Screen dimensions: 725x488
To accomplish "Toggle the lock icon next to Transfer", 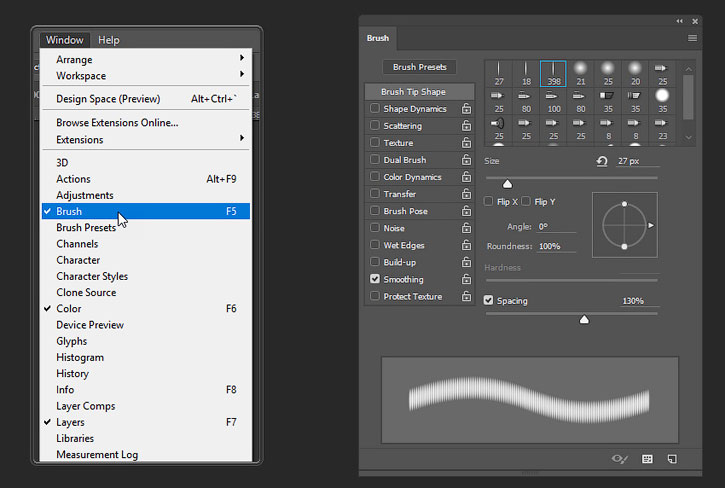I will [x=467, y=194].
